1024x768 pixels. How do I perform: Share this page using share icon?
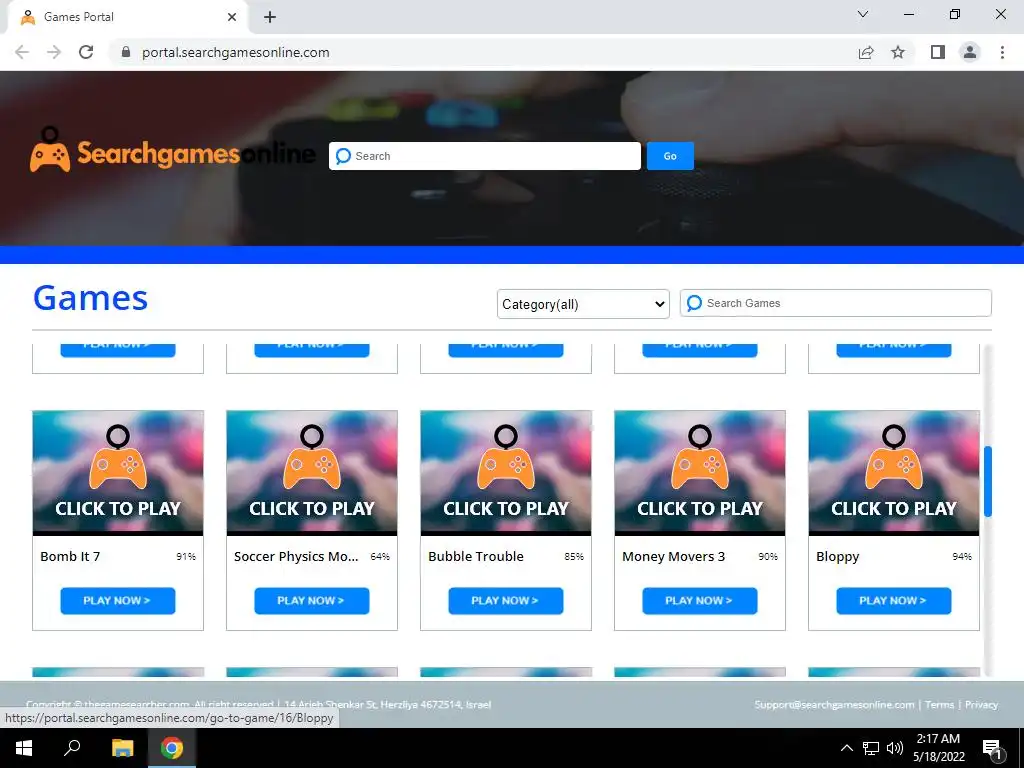point(866,52)
